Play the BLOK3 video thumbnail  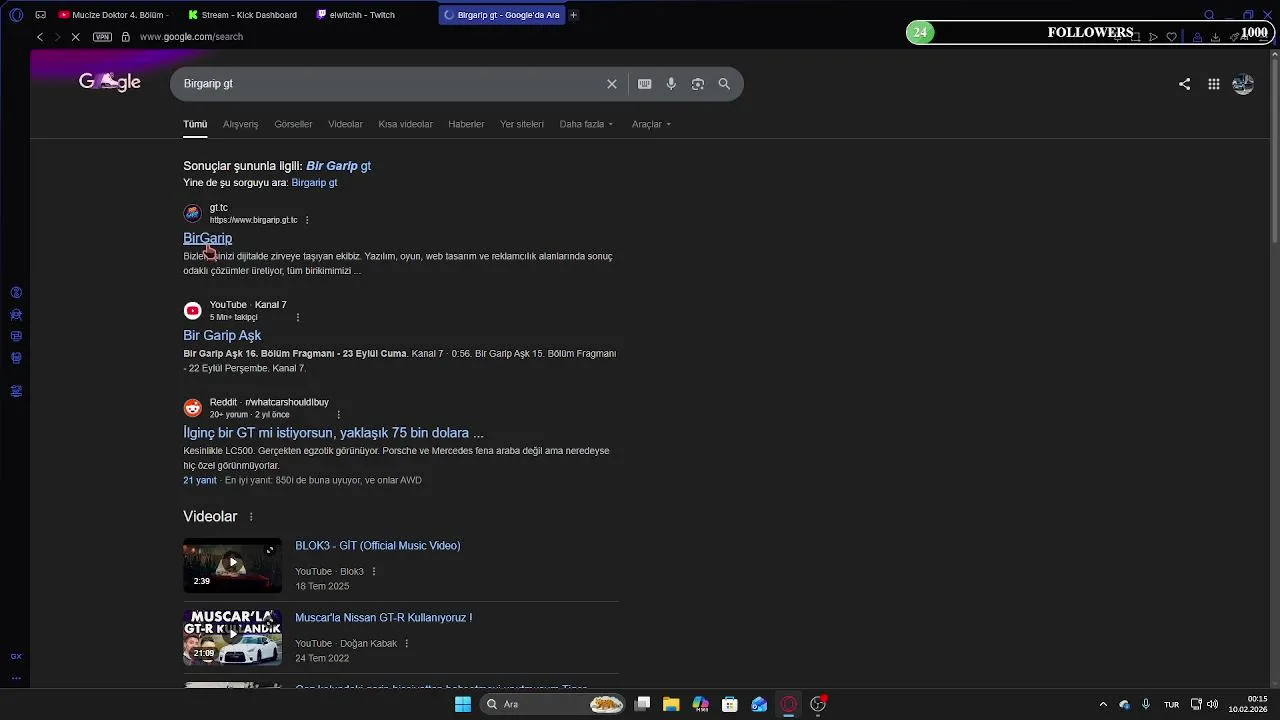pyautogui.click(x=232, y=565)
